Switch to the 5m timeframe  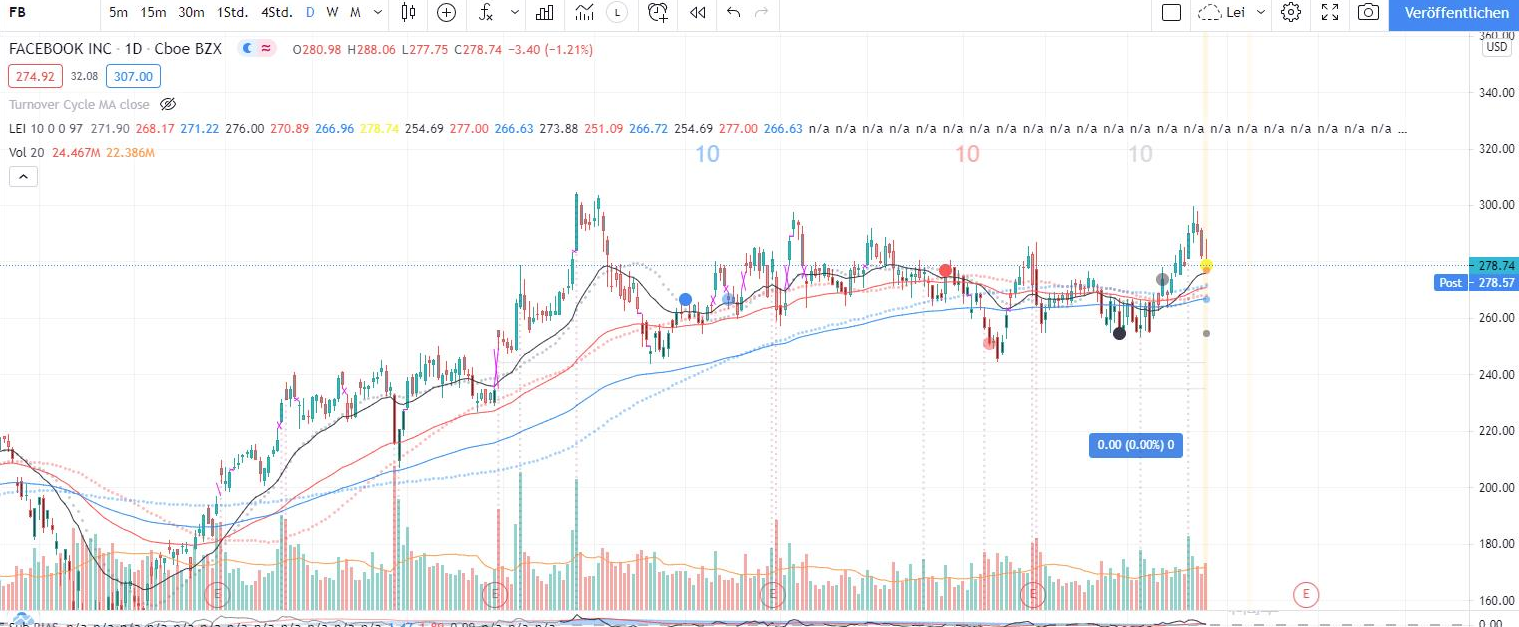(x=118, y=12)
